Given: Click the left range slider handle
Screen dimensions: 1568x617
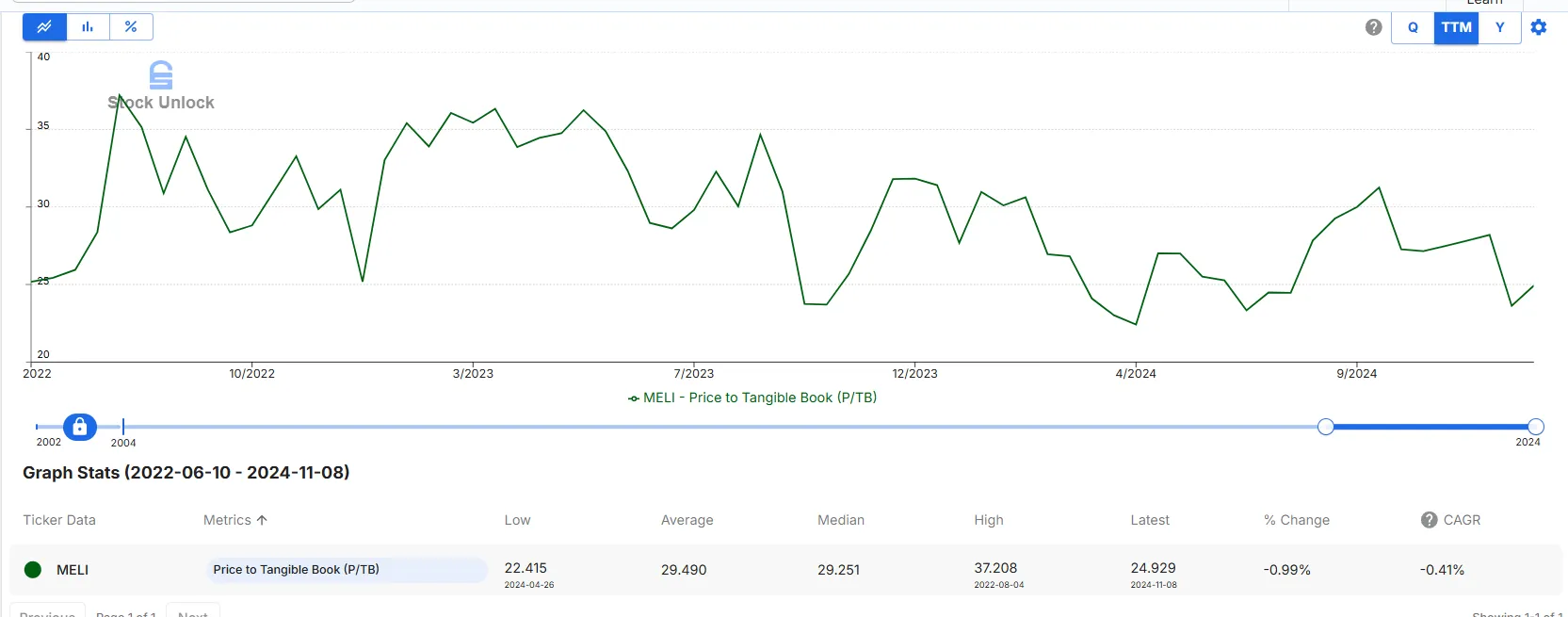Looking at the screenshot, I should point(1326,427).
